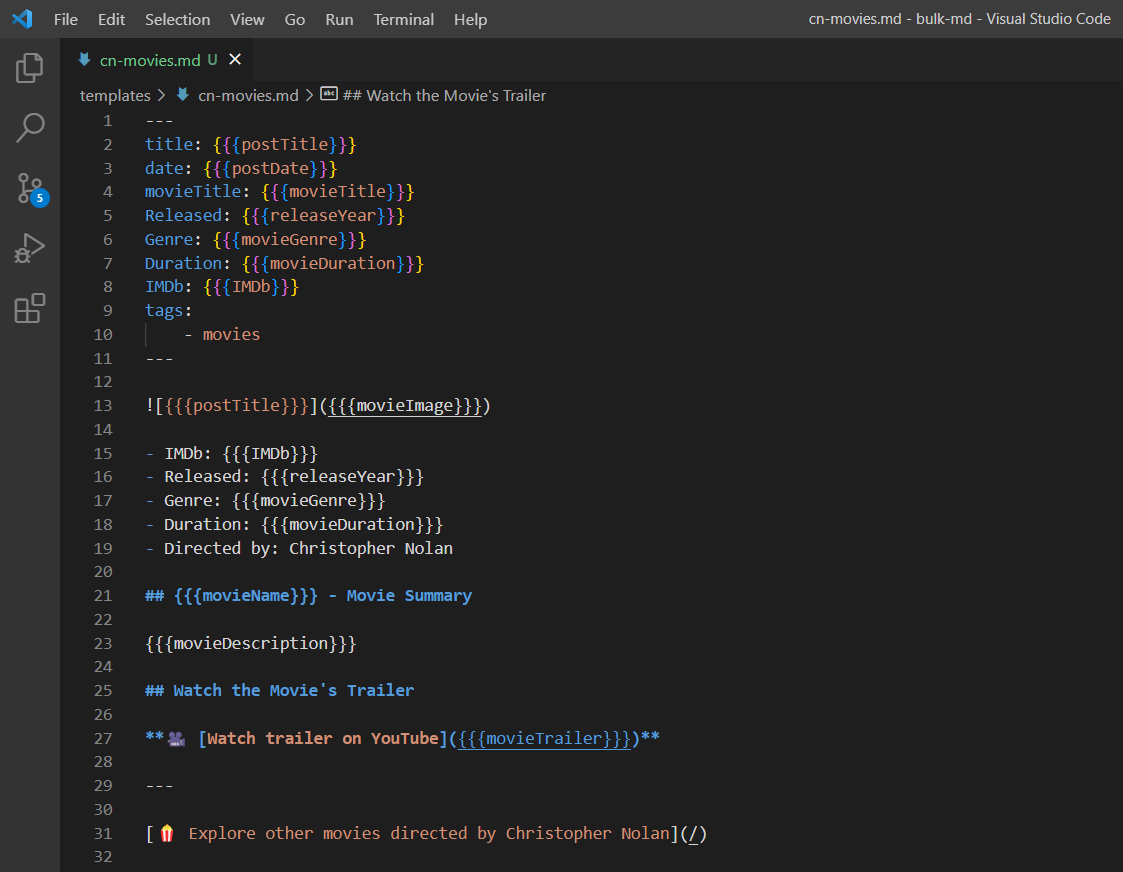Screen dimensions: 1123x872
Task: Open the File menu
Action: [x=66, y=19]
